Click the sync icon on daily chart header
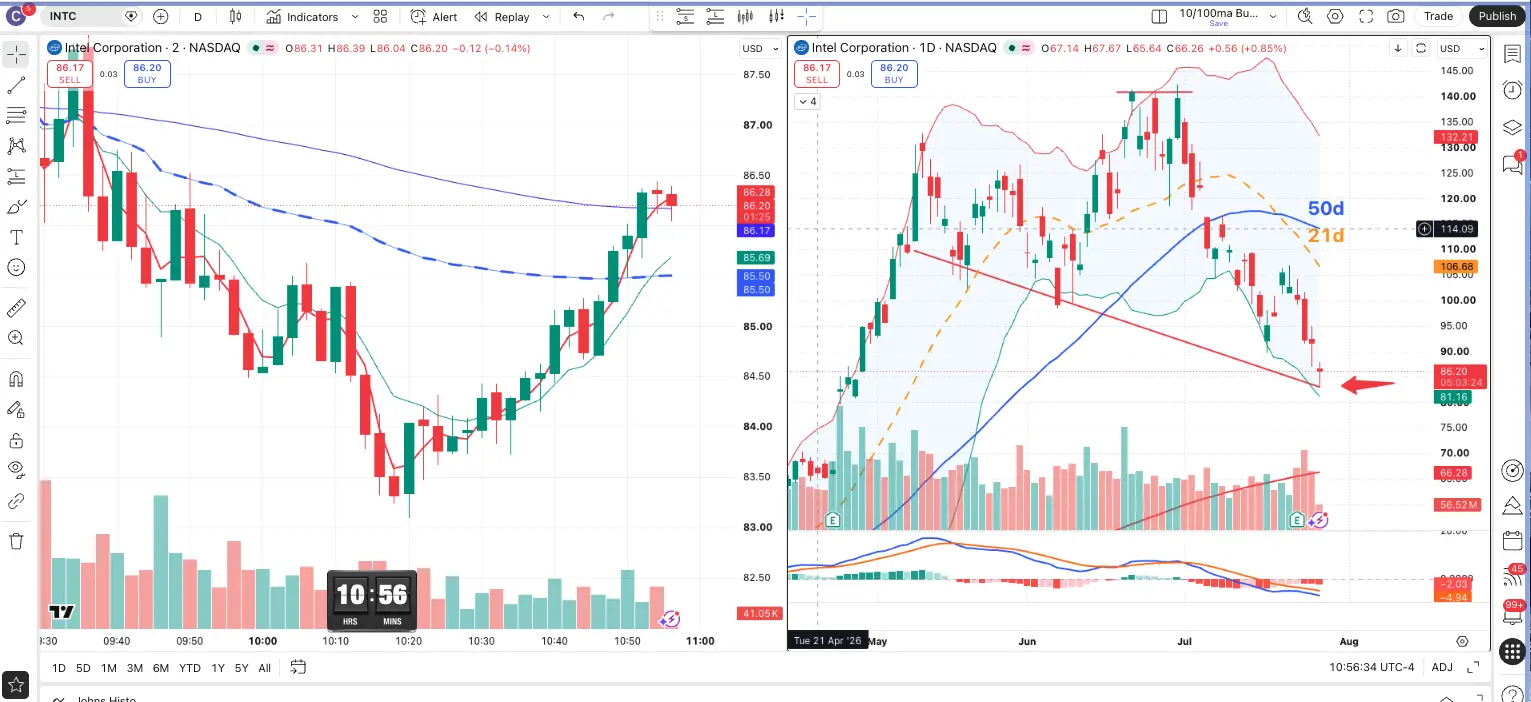 (x=1420, y=48)
